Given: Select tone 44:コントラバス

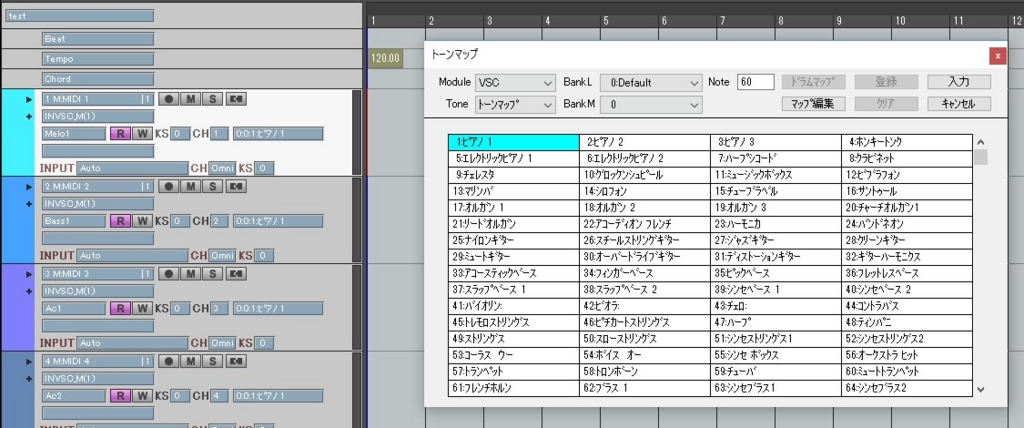Looking at the screenshot, I should coord(907,305).
